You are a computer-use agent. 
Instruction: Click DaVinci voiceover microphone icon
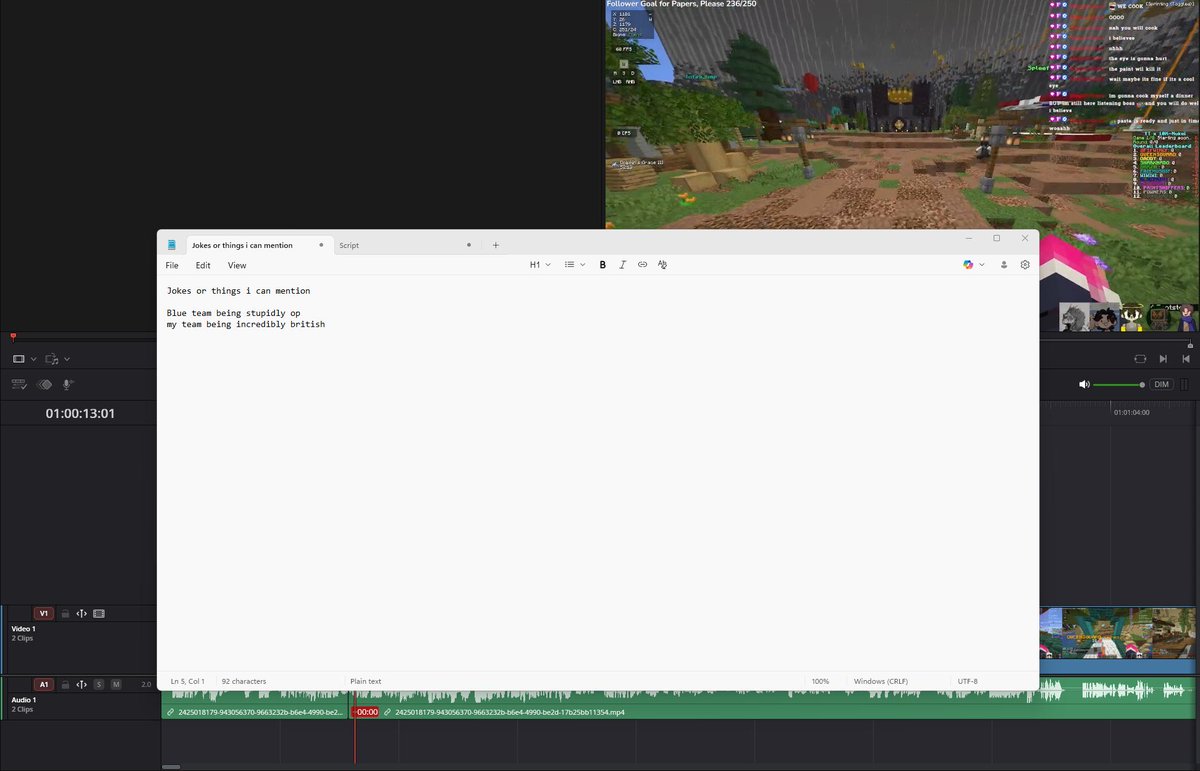point(68,384)
